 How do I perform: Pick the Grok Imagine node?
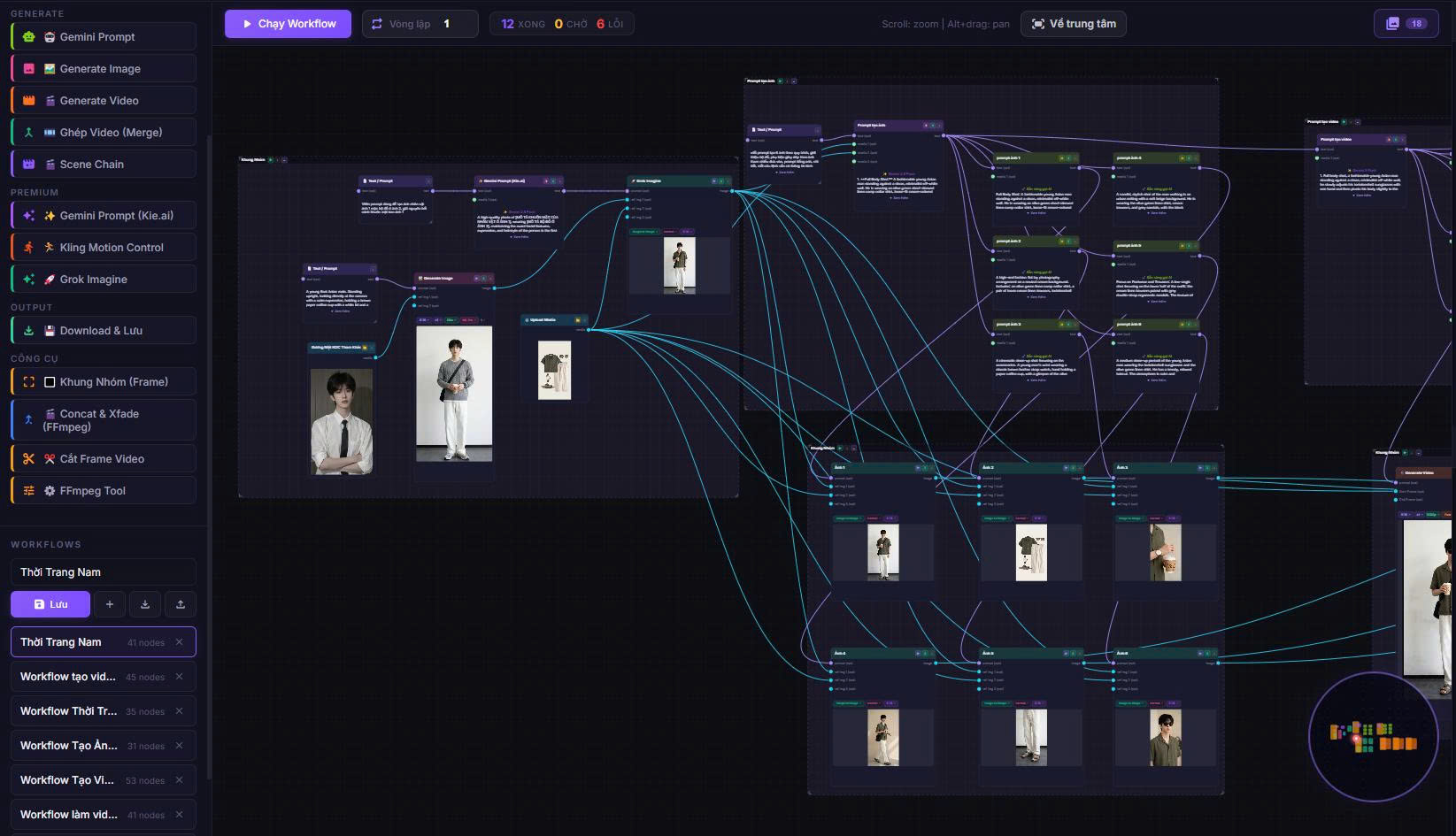104,279
